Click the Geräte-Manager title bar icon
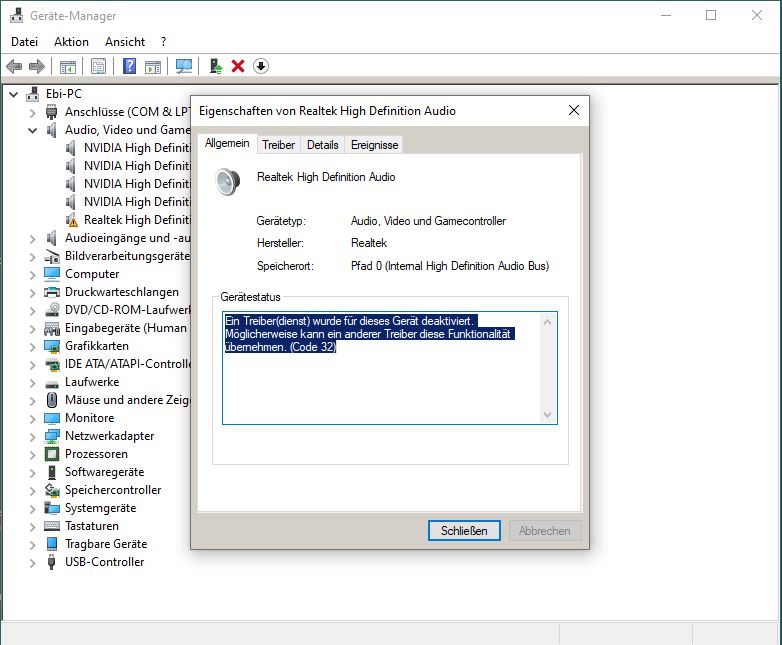The image size is (782, 645). tap(16, 15)
